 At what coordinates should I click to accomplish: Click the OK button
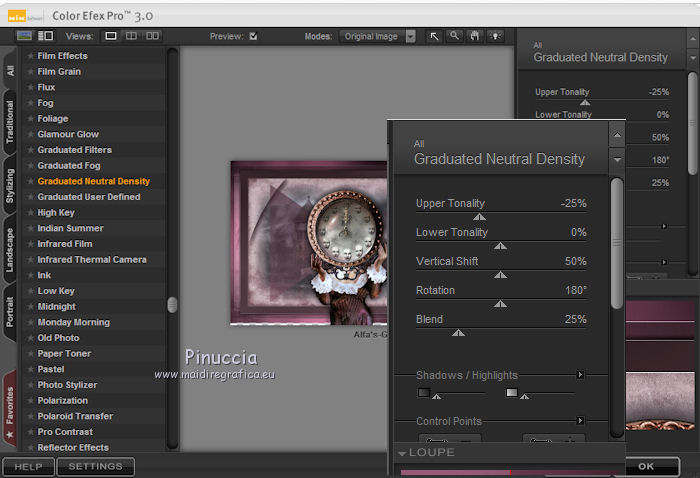click(646, 466)
